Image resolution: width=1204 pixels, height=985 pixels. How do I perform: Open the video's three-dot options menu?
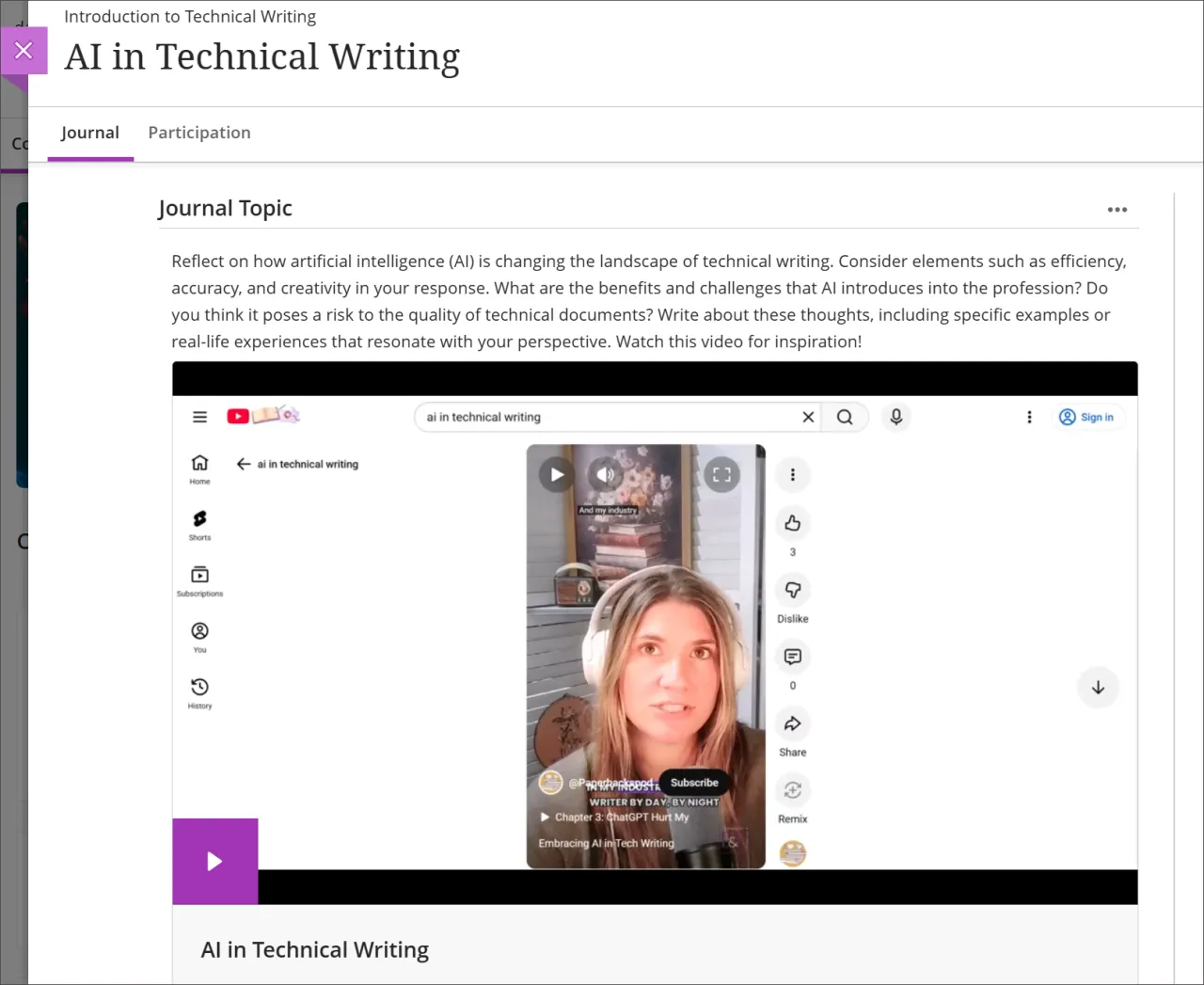[792, 474]
